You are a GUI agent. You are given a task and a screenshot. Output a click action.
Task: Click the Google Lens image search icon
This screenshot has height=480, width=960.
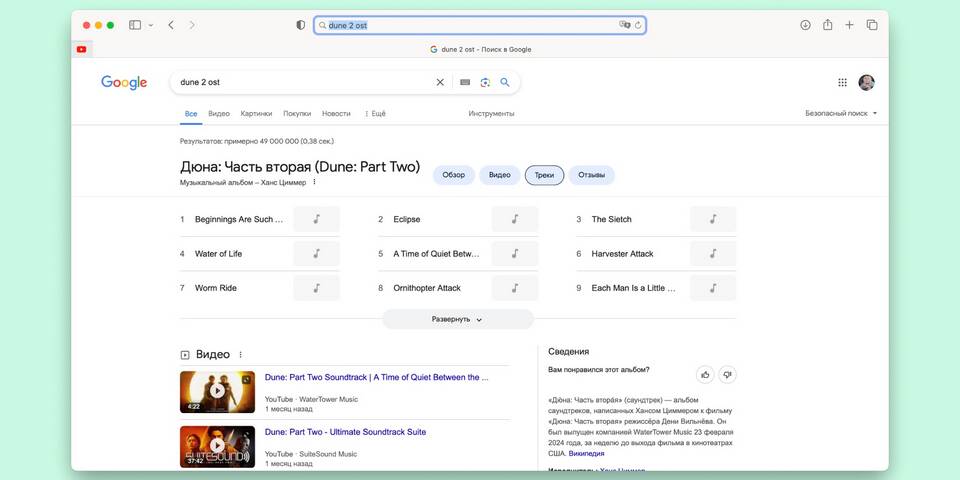(x=485, y=83)
